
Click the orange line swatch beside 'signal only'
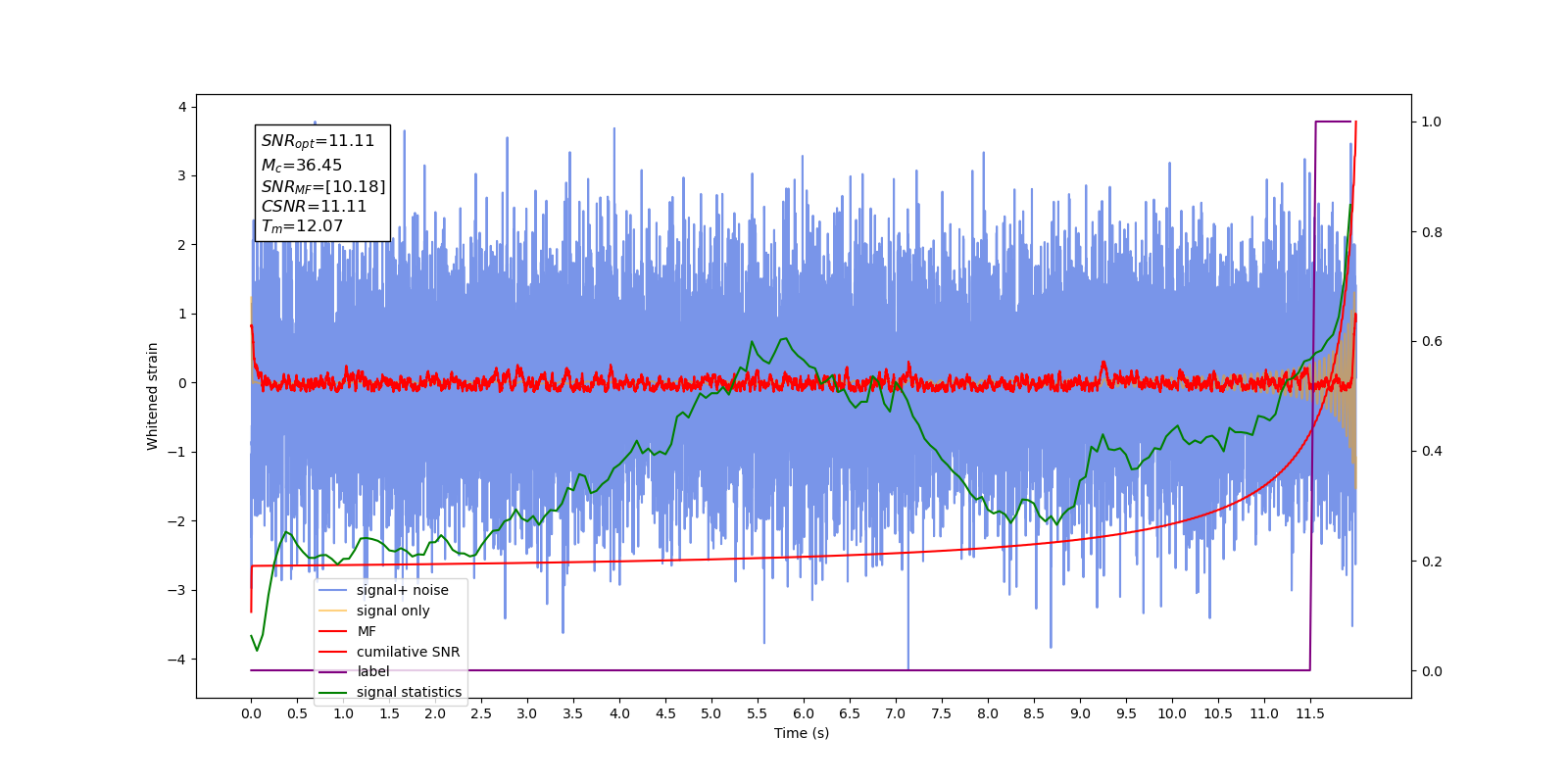click(x=333, y=611)
